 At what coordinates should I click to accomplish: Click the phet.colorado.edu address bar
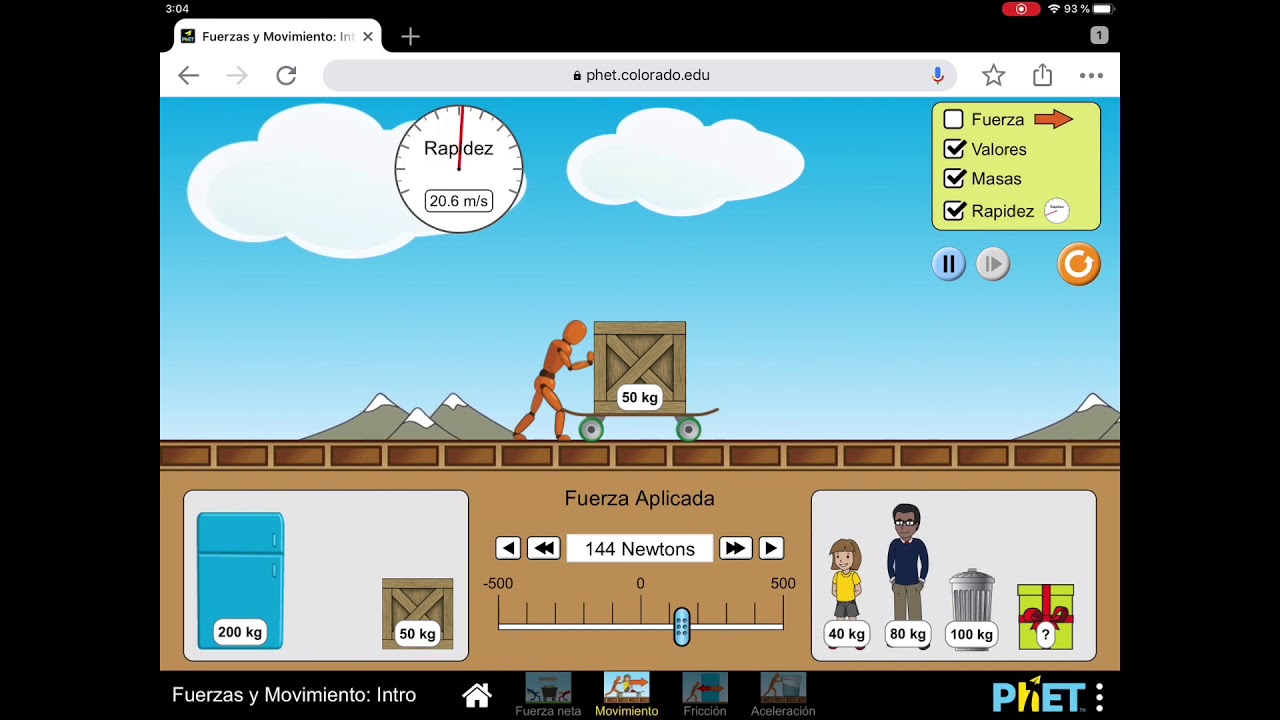coord(640,75)
